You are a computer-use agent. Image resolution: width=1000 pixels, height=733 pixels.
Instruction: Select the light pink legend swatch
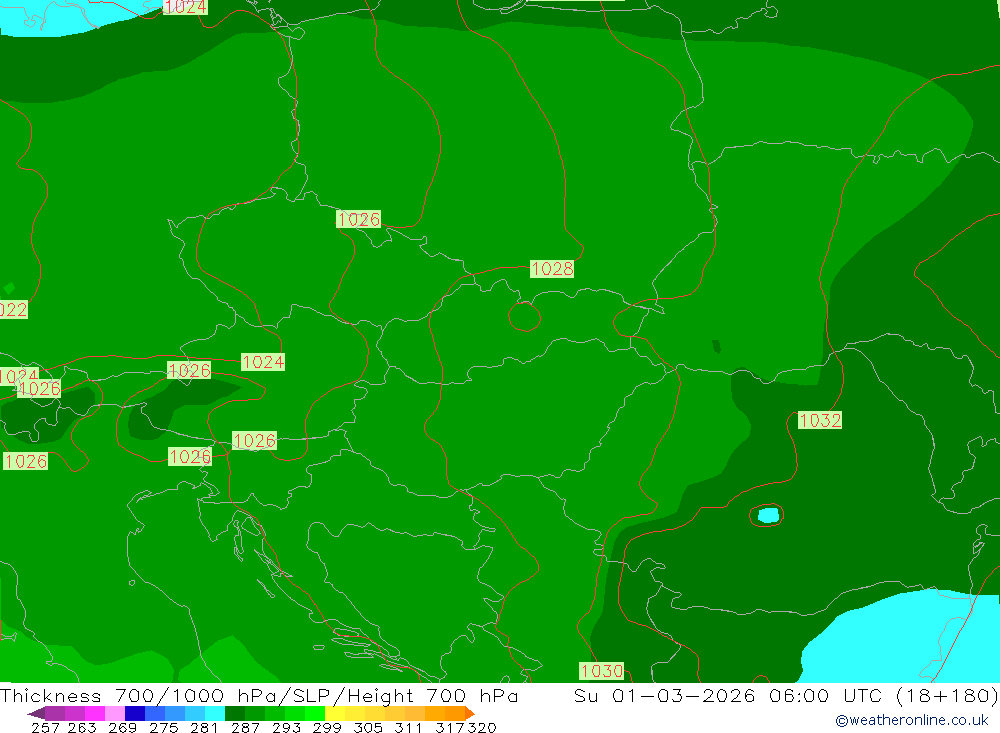click(114, 713)
